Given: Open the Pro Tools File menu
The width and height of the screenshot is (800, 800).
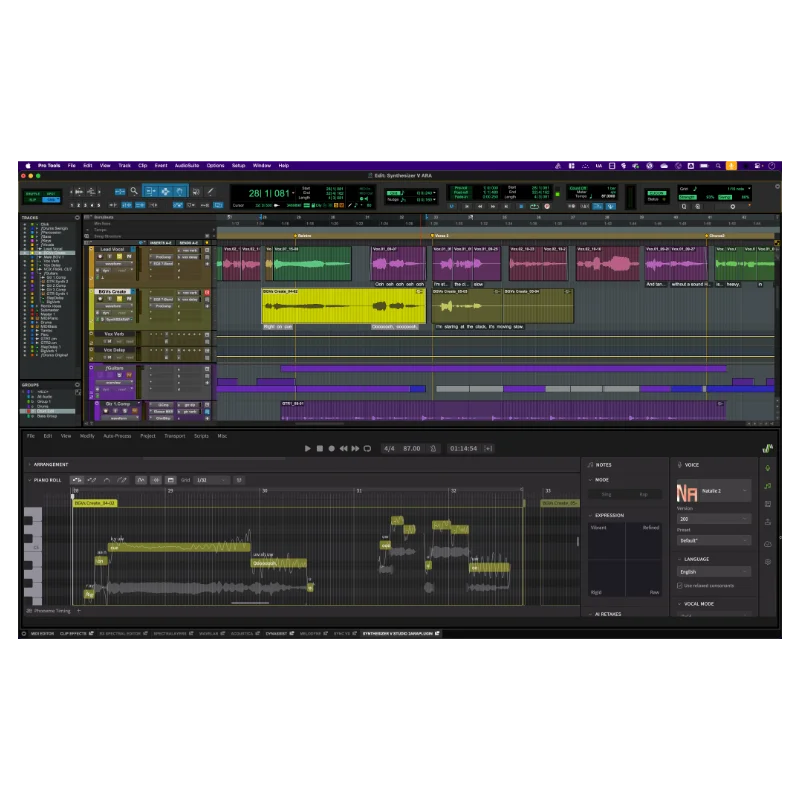Looking at the screenshot, I should [71, 166].
